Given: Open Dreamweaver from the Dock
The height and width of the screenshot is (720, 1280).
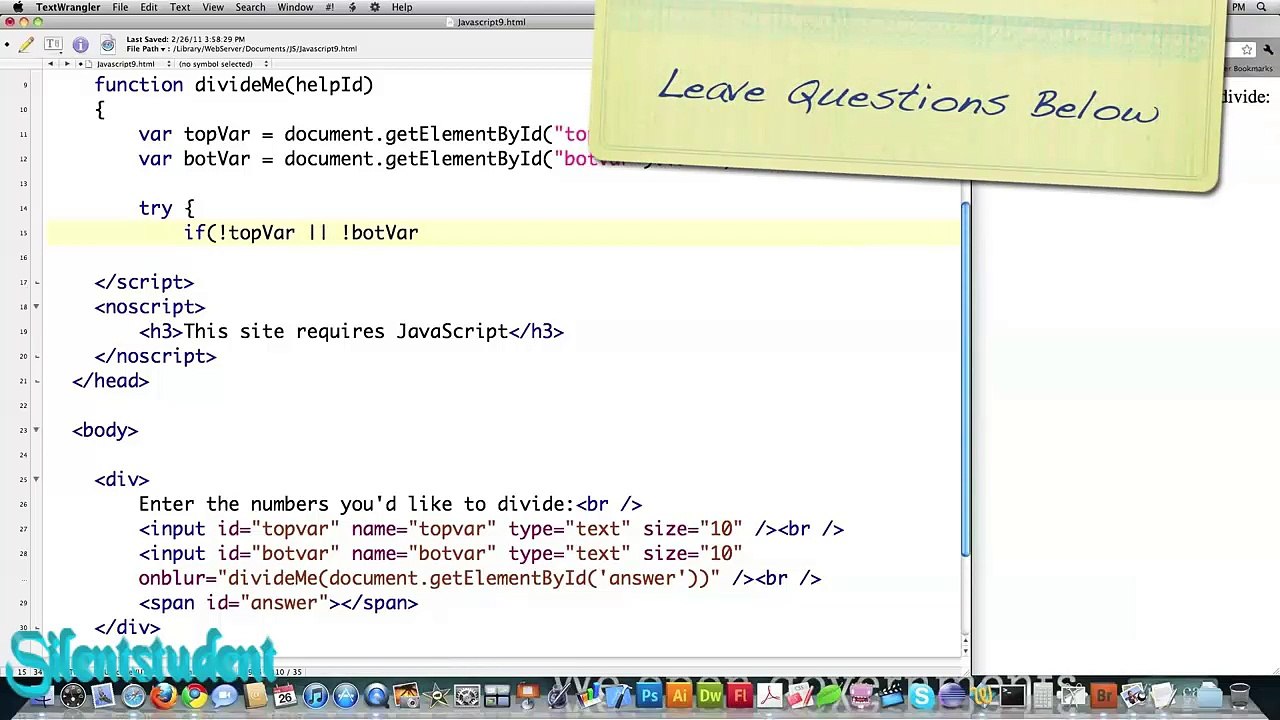Looking at the screenshot, I should coord(710,696).
